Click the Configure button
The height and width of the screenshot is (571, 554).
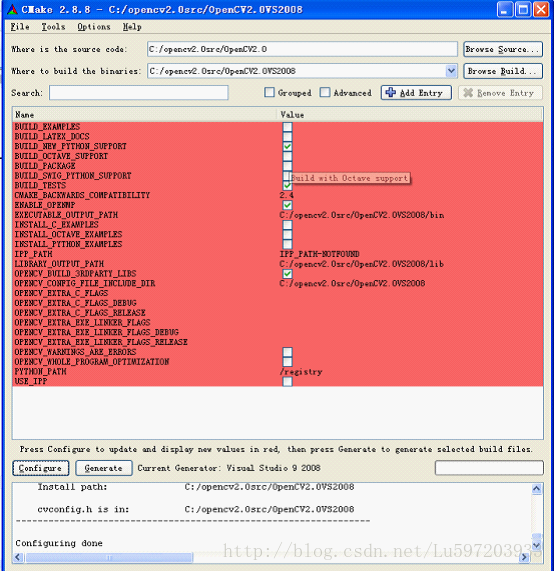pos(40,468)
